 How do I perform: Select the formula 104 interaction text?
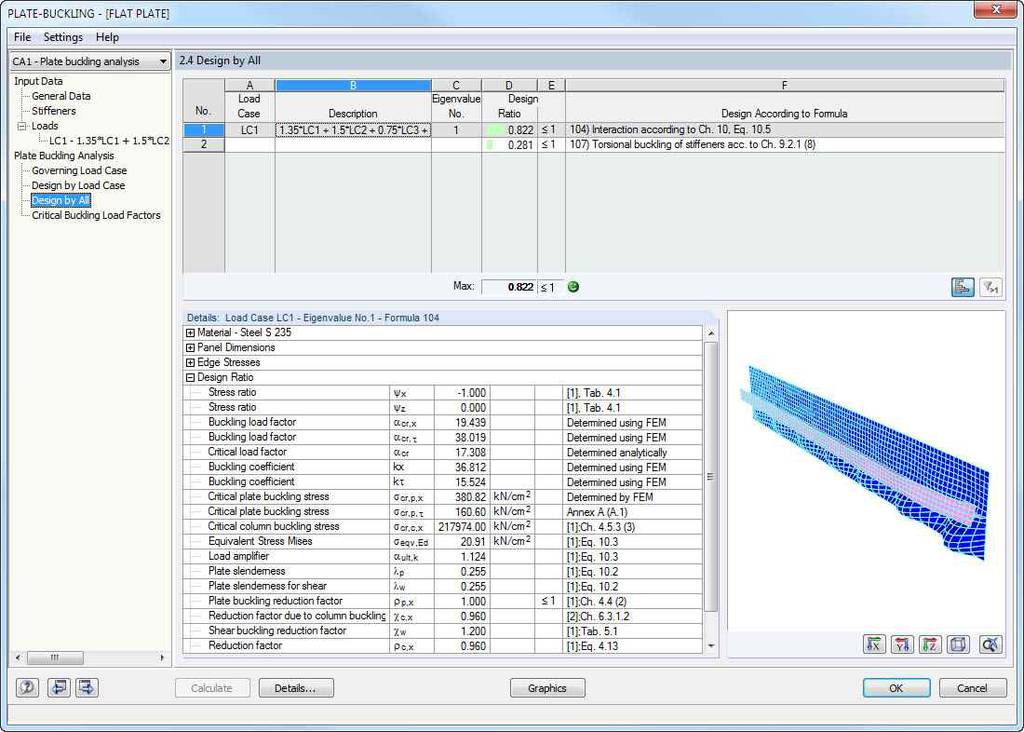pyautogui.click(x=670, y=130)
